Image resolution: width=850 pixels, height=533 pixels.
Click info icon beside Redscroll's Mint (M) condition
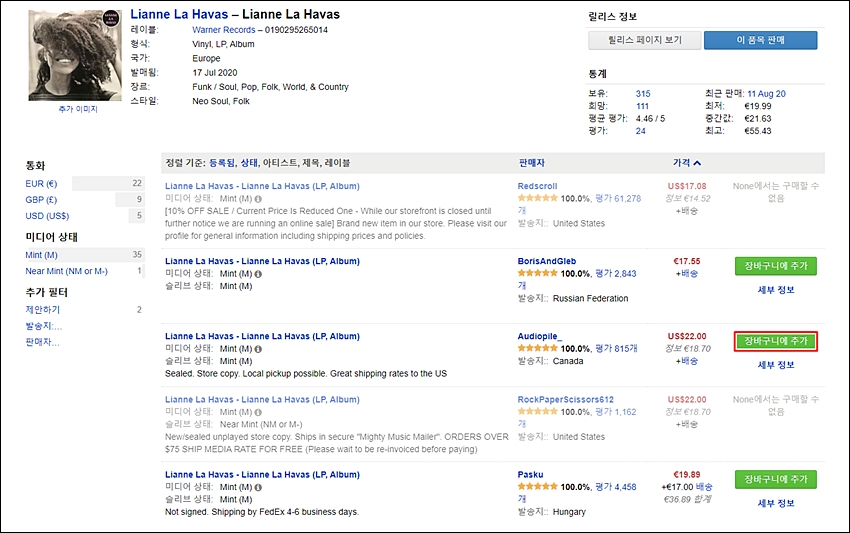[x=258, y=199]
